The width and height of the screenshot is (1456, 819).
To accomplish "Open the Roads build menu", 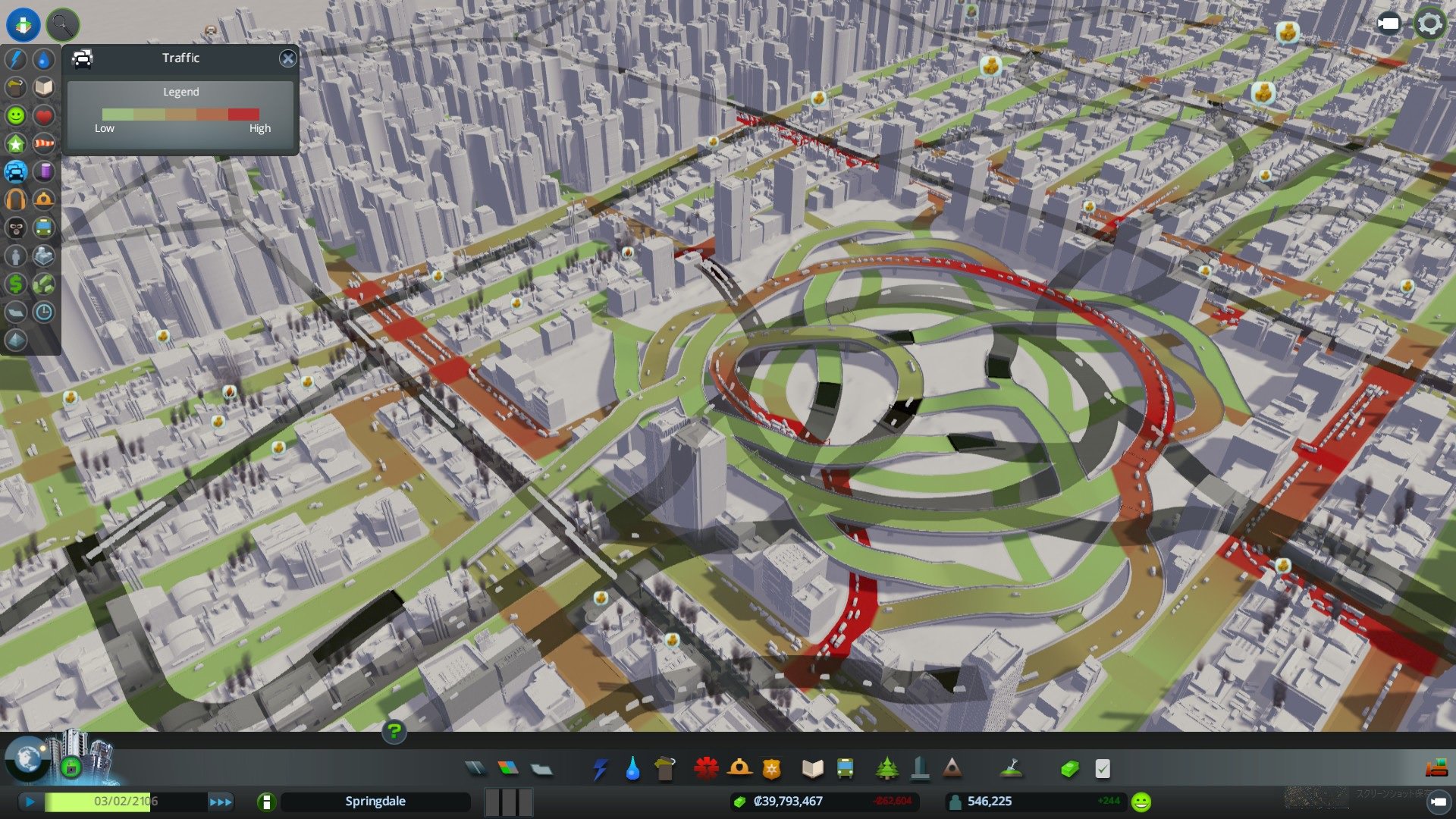I will (x=475, y=769).
